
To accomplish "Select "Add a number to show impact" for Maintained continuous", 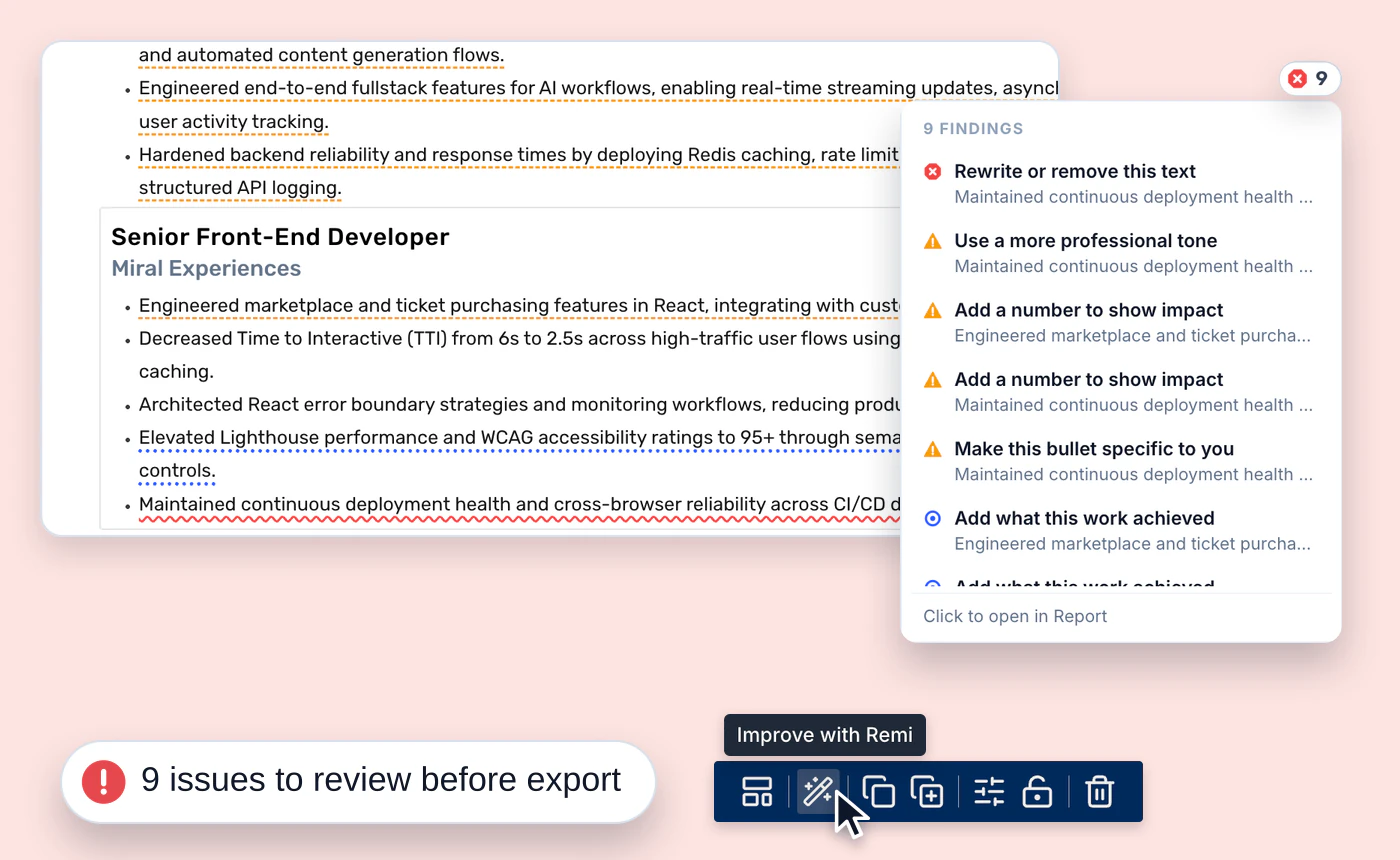I will (x=1120, y=391).
